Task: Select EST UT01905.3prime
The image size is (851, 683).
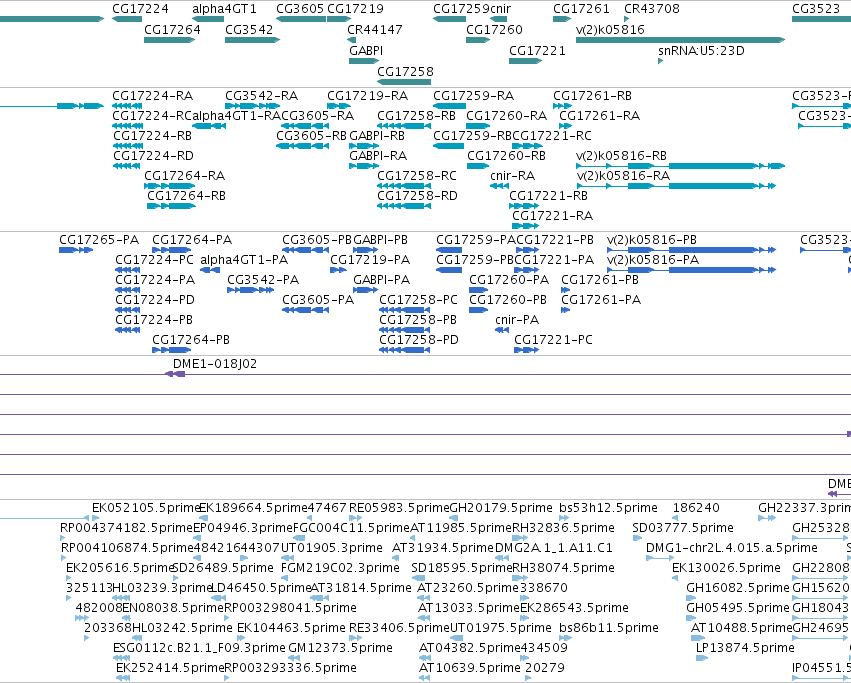Action: [287, 558]
